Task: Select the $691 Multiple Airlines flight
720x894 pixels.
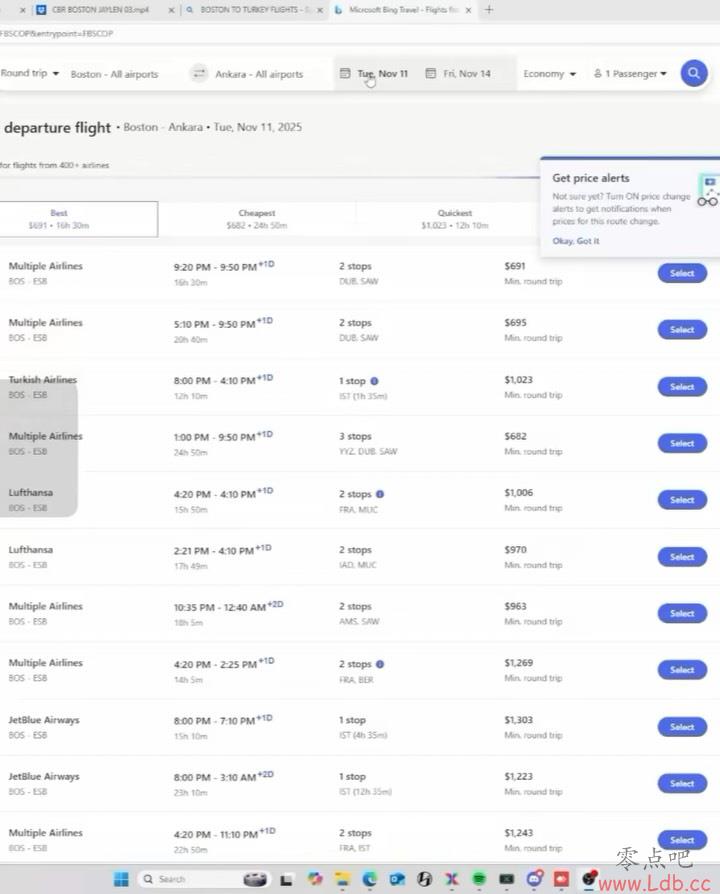Action: click(682, 273)
